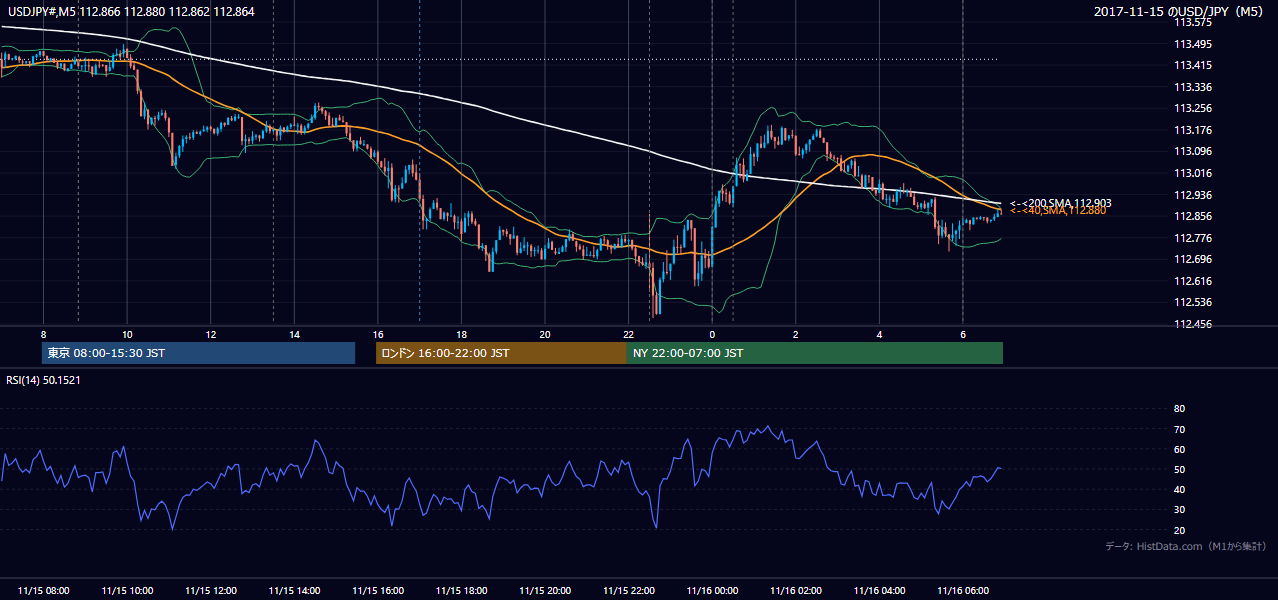The height and width of the screenshot is (600, 1278).
Task: Click price scale value 113.415
Action: 1193,66
